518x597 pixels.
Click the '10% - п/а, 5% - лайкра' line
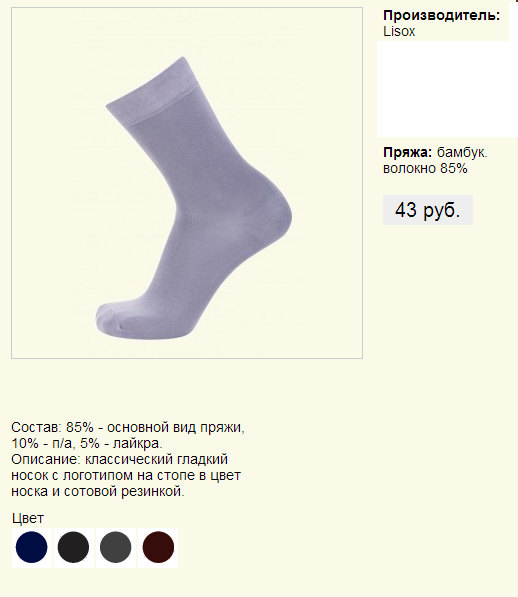pos(87,443)
